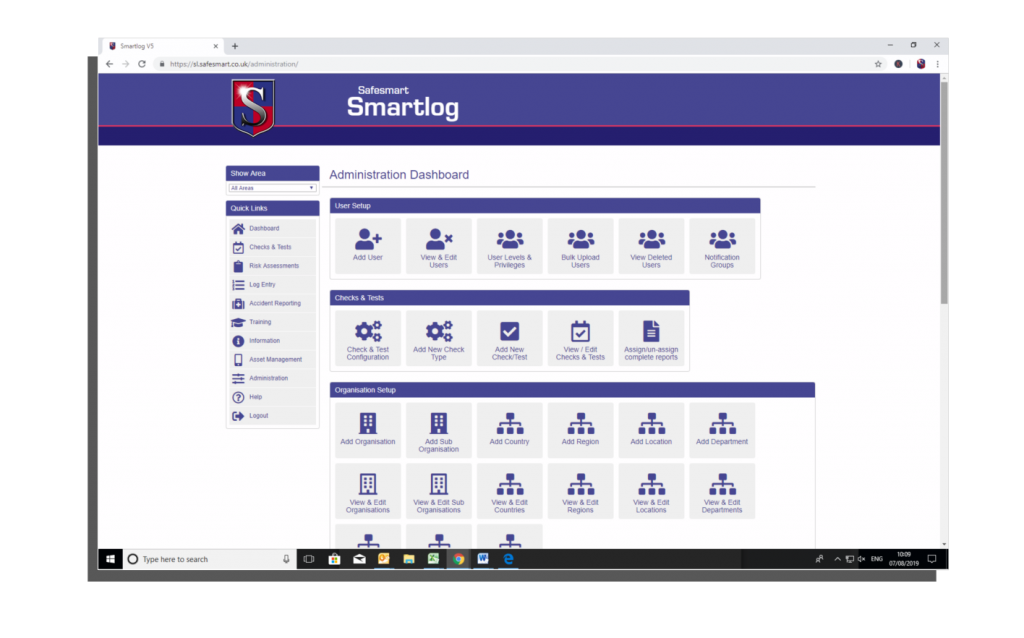Select the Smartlog V5 browser tab
Image resolution: width=1024 pixels, height=638 pixels.
pos(163,46)
